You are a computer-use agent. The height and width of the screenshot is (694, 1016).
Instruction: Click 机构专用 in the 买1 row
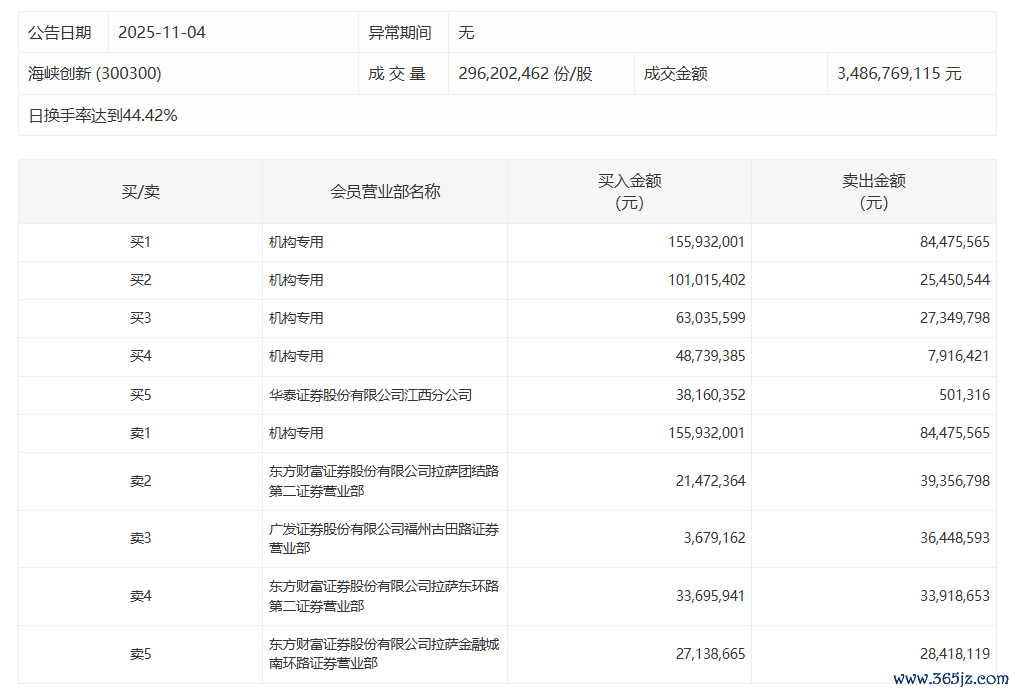296,242
